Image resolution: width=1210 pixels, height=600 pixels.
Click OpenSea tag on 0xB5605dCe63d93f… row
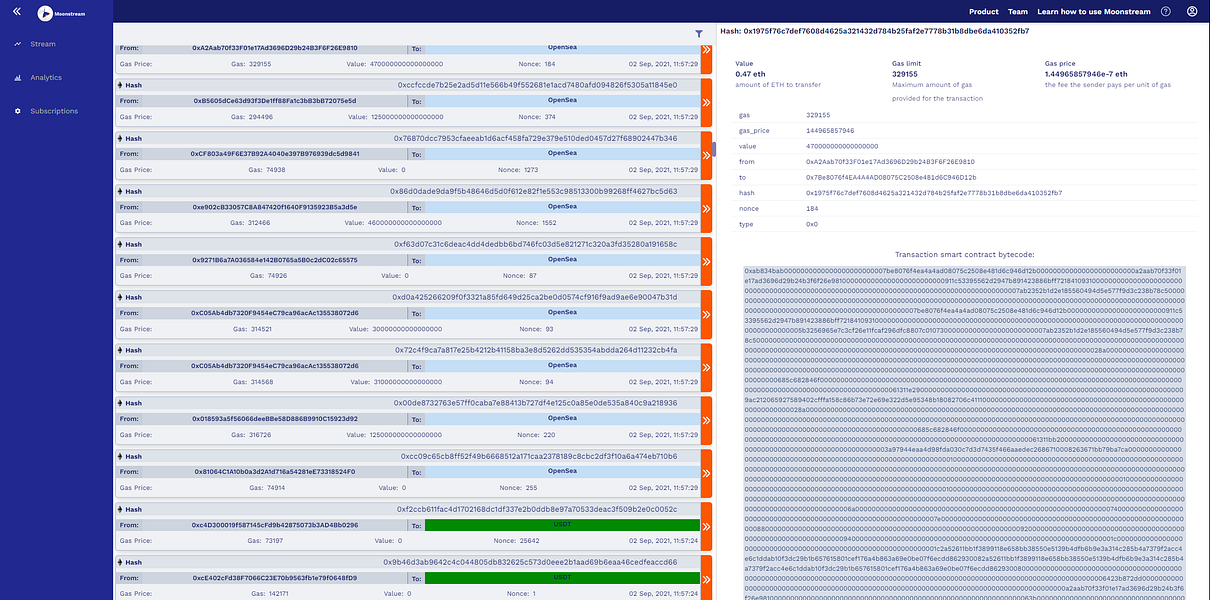pos(562,101)
